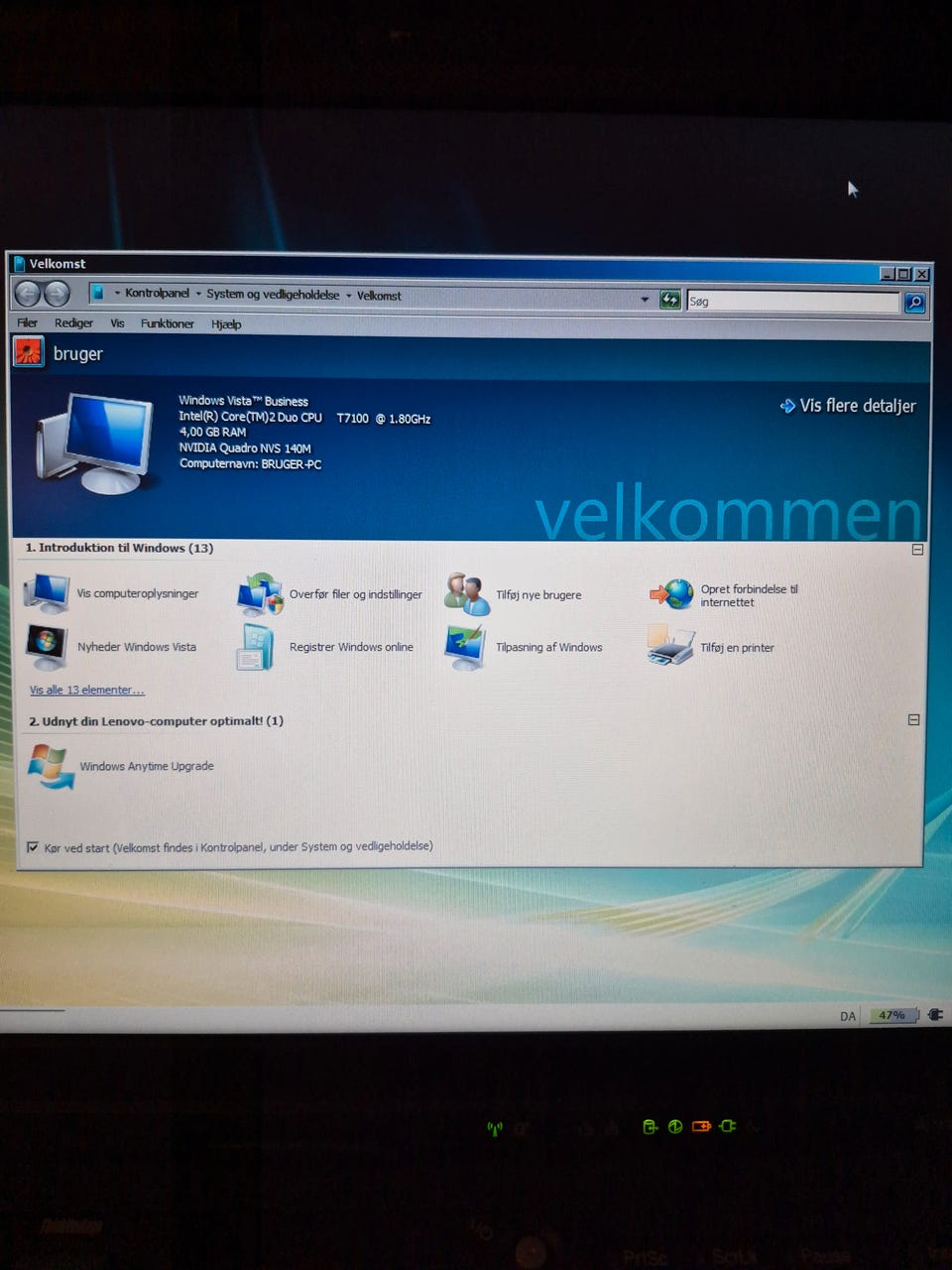
Task: Click Vis flere detaljer link
Action: 858,406
